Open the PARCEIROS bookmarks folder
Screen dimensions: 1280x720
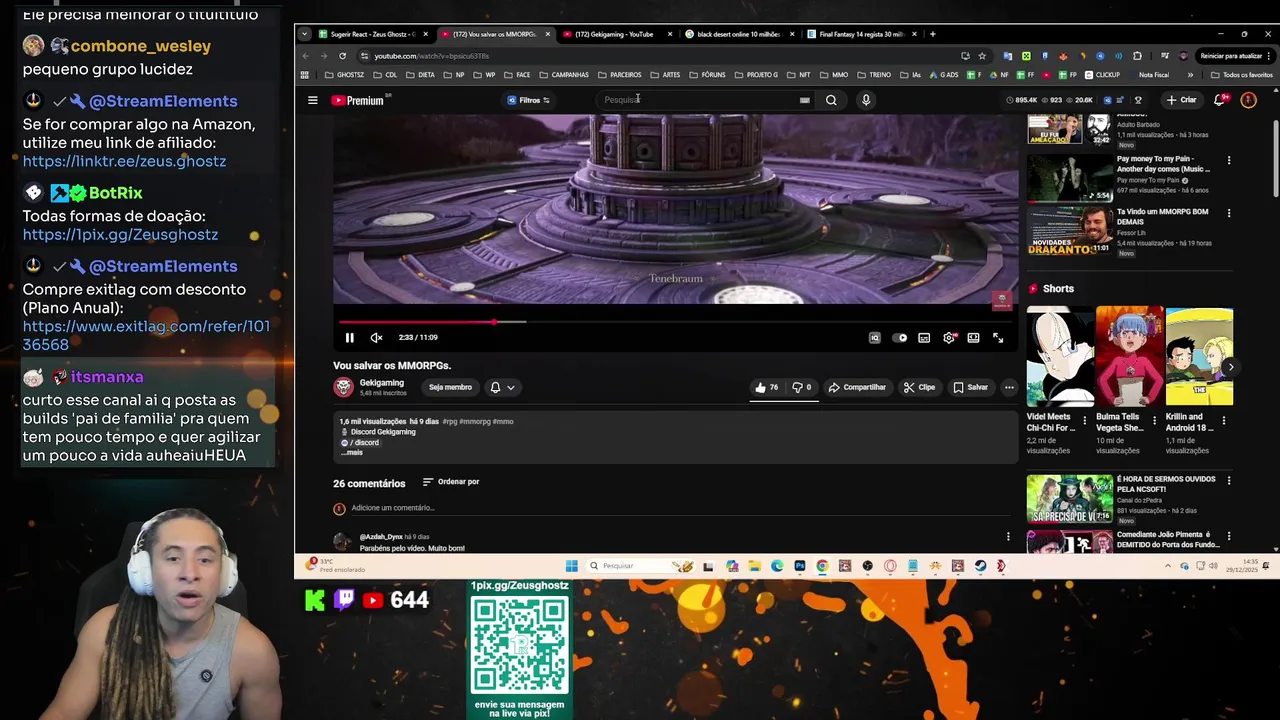click(x=620, y=75)
